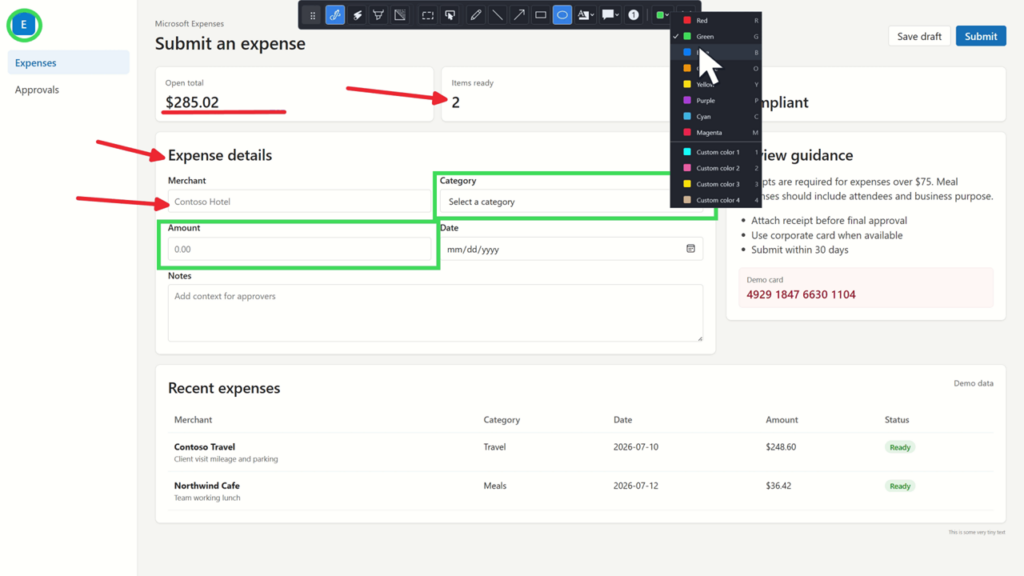Click the Ready status for Contoso Travel
This screenshot has height=576, width=1024.
pos(900,447)
